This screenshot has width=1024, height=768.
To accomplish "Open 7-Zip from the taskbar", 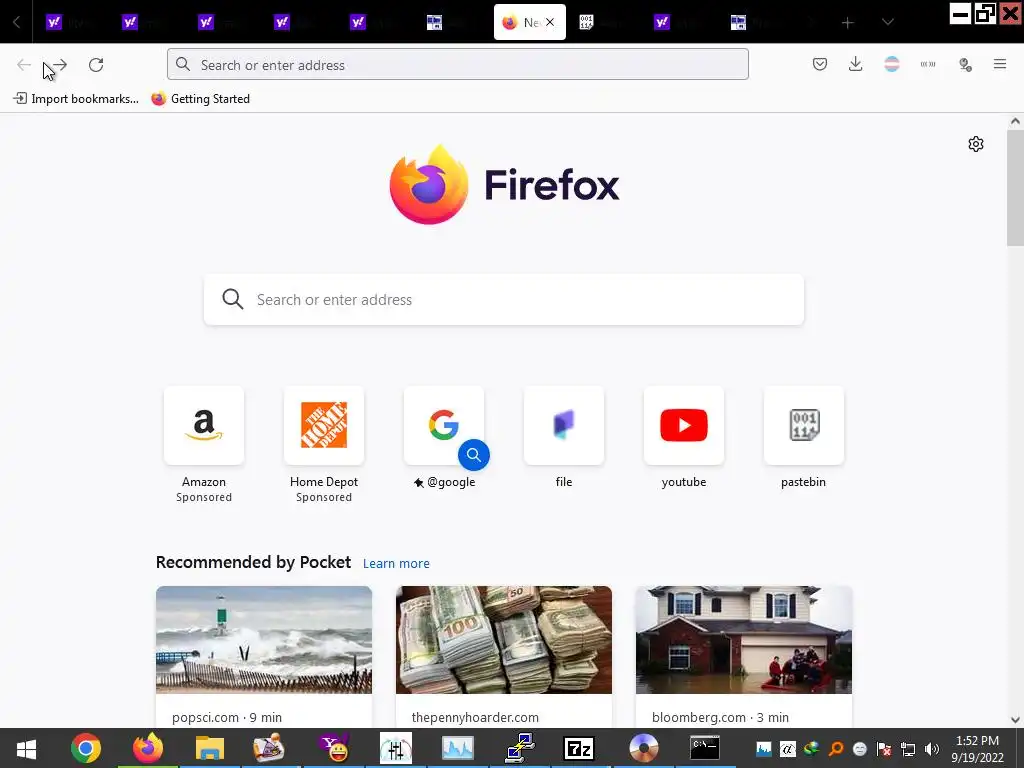I will coord(579,748).
